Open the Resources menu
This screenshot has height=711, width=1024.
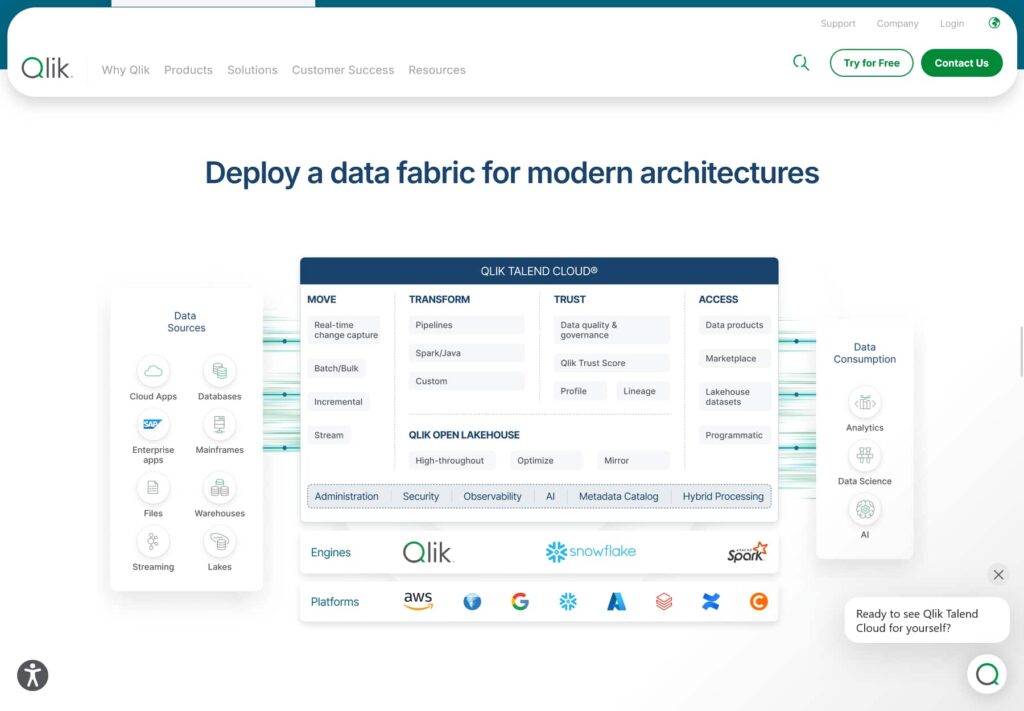coord(437,70)
